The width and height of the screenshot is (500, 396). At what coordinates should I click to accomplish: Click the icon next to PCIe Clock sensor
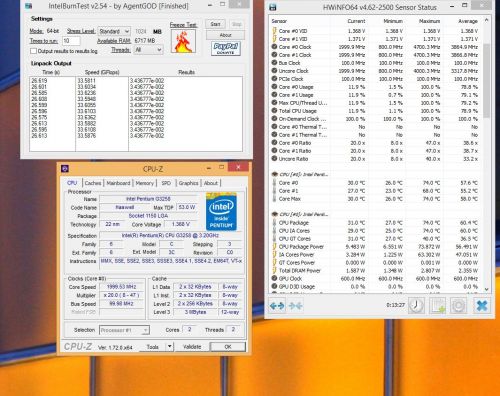(274, 79)
